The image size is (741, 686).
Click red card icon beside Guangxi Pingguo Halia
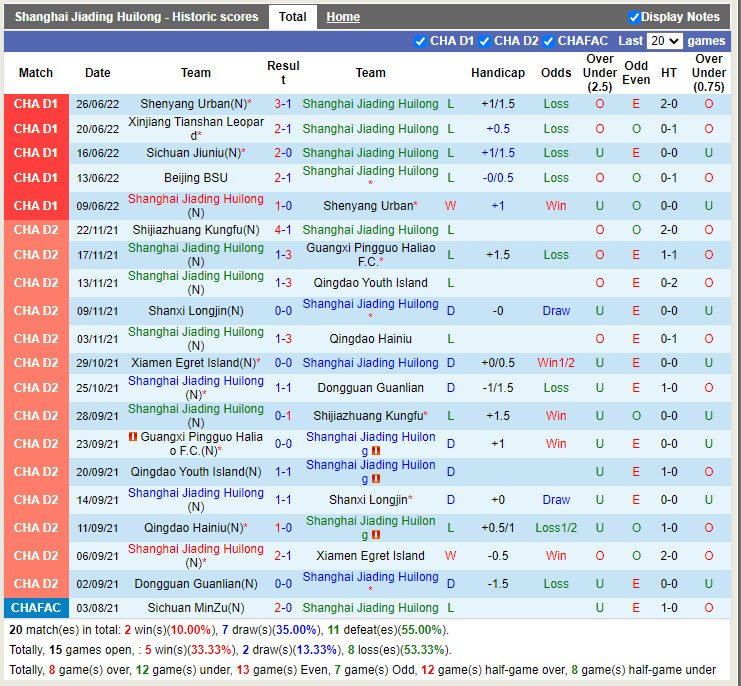pos(133,437)
